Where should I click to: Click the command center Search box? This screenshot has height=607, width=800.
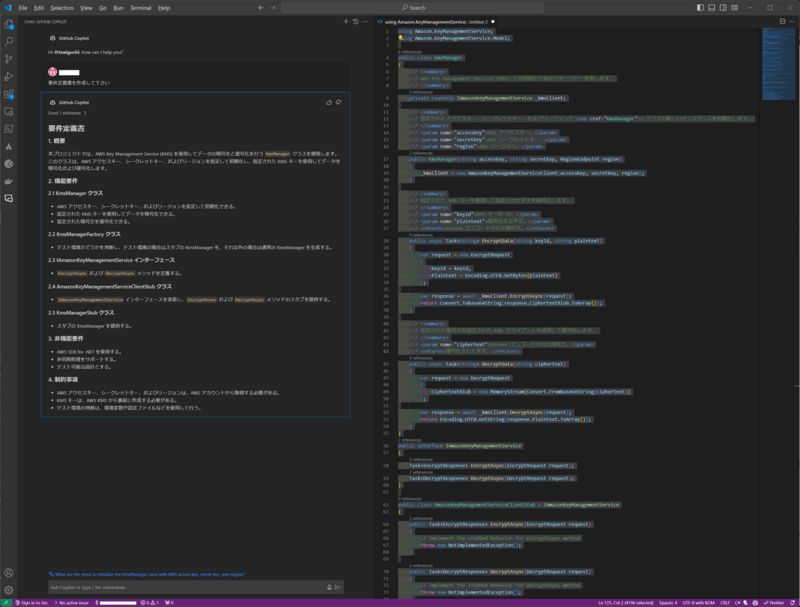[x=412, y=8]
